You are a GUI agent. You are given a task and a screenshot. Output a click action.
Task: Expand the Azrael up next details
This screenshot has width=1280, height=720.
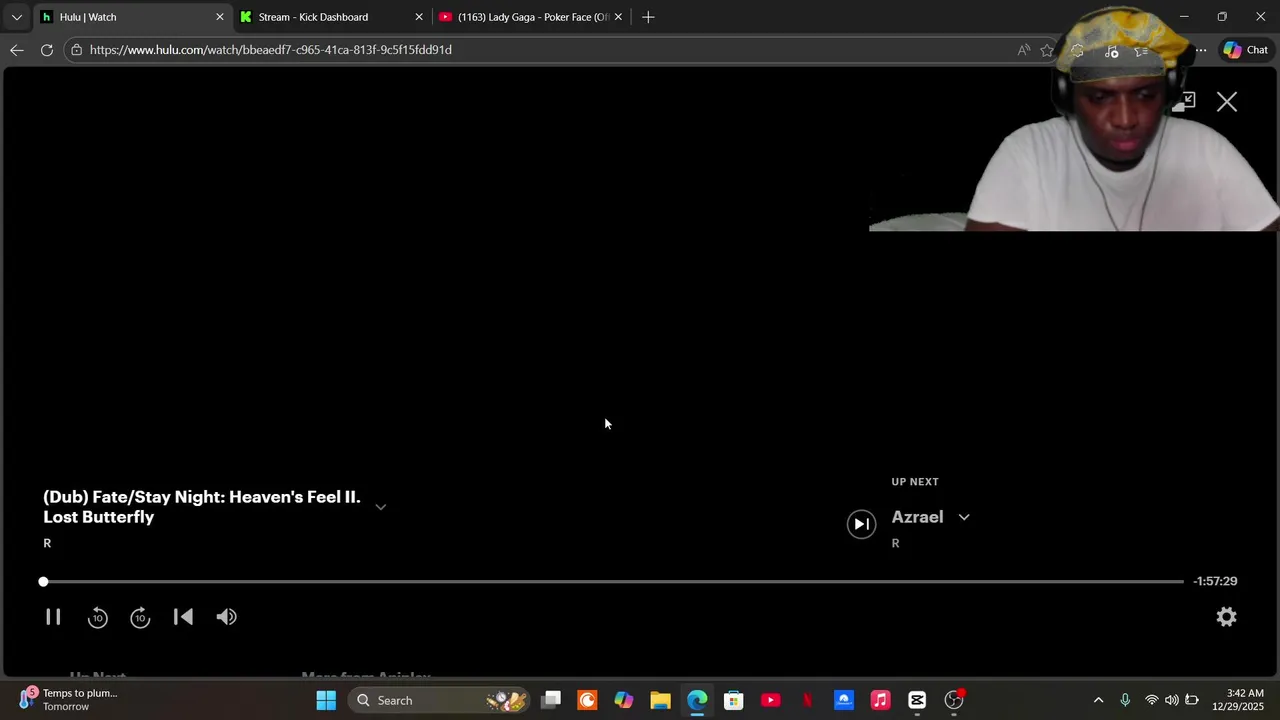pos(964,517)
